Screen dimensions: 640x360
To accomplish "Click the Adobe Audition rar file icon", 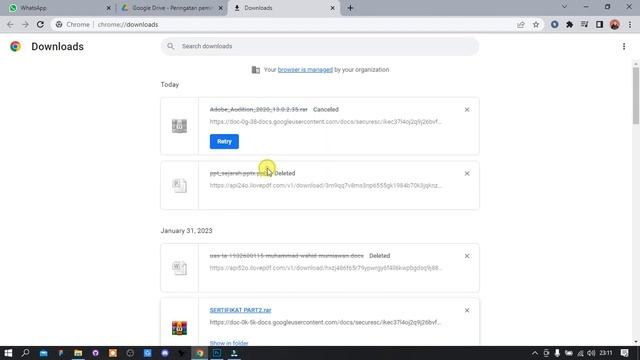I will point(179,126).
